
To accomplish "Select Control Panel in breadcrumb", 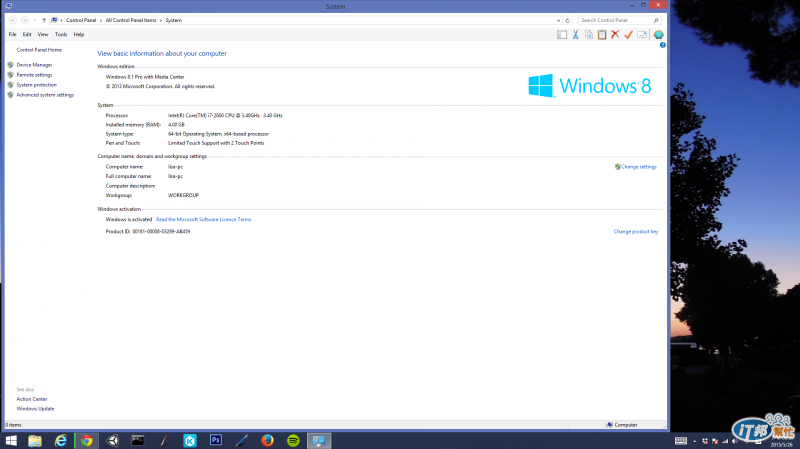I will click(x=81, y=20).
